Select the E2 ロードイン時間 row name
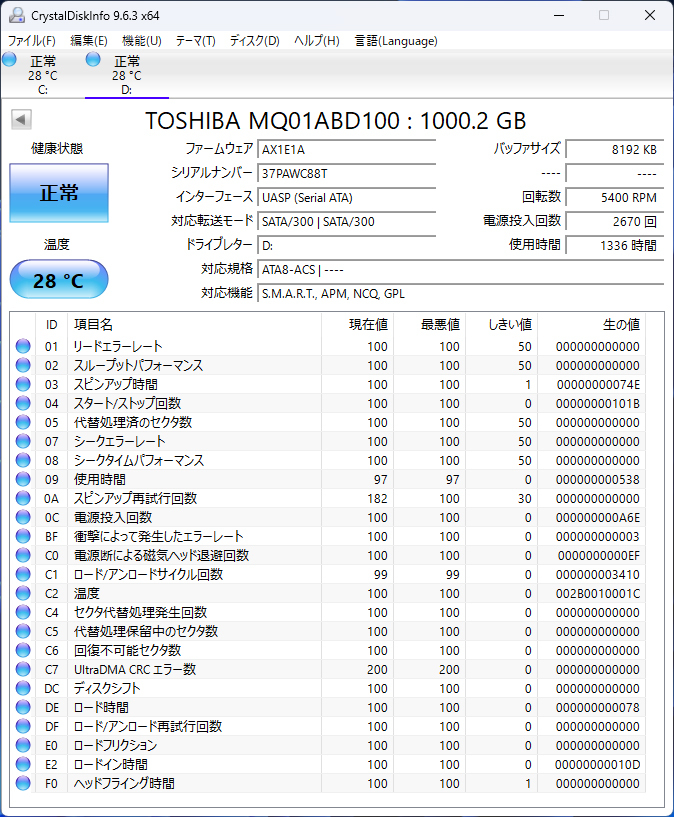 tap(111, 764)
